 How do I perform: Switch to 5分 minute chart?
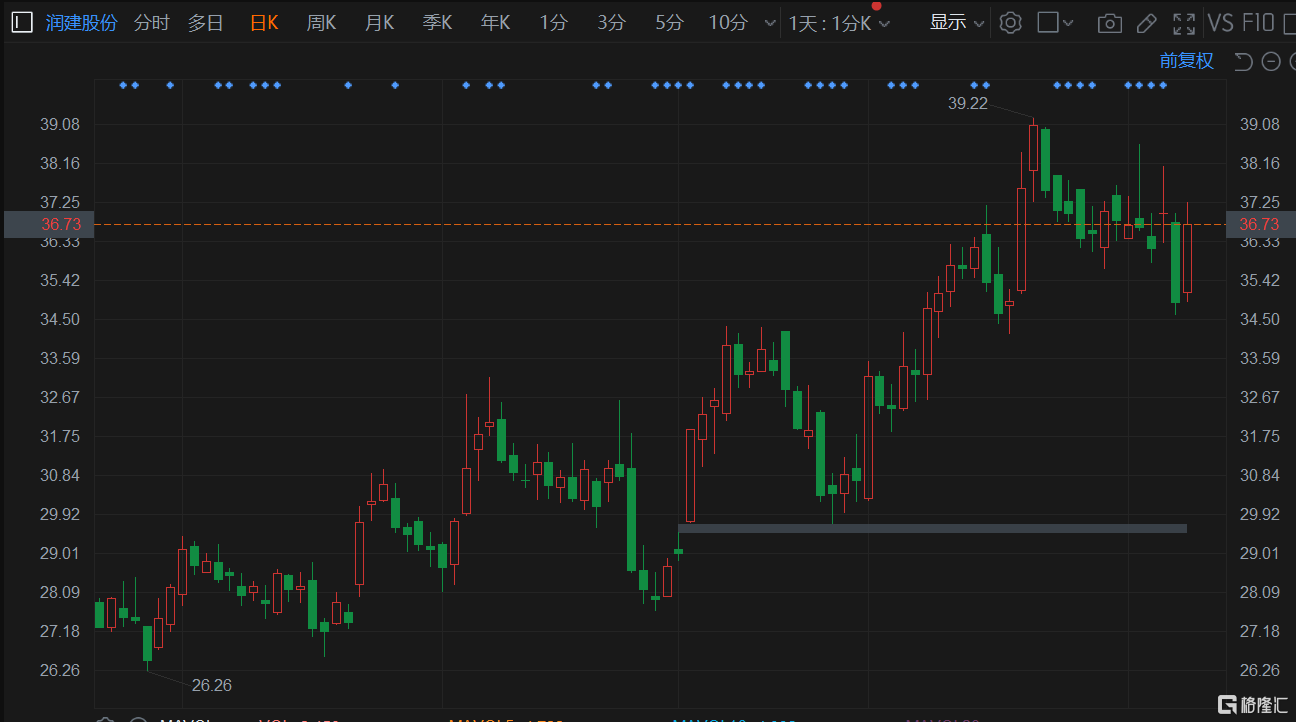(669, 23)
